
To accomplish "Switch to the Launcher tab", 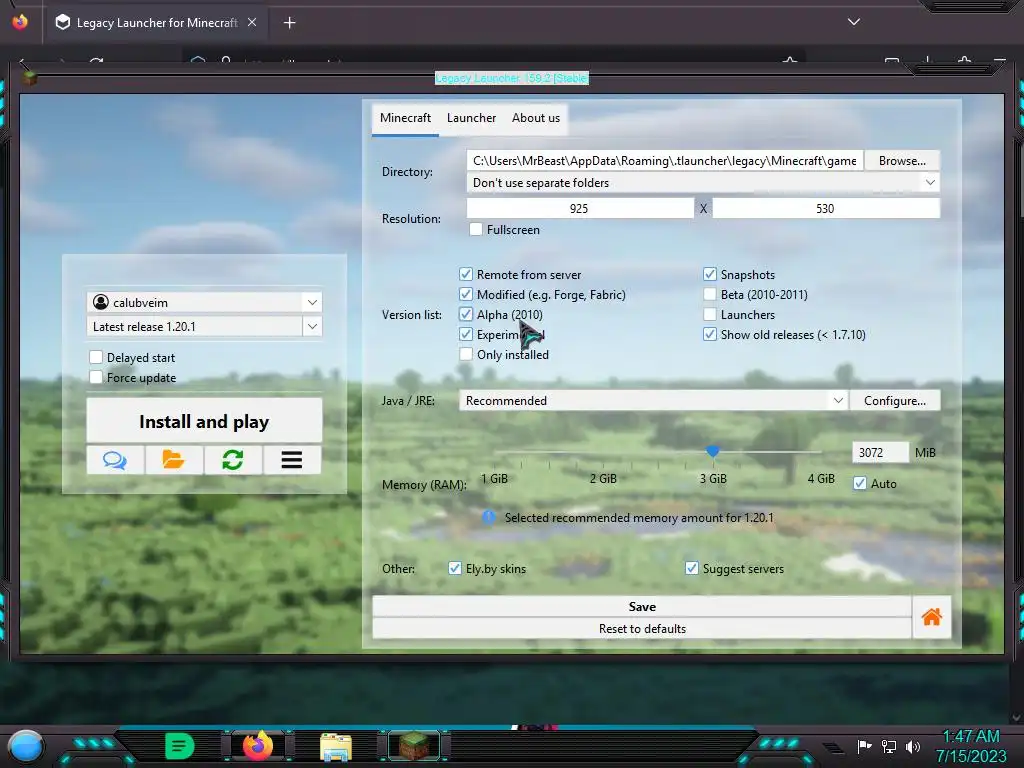I will coord(472,118).
